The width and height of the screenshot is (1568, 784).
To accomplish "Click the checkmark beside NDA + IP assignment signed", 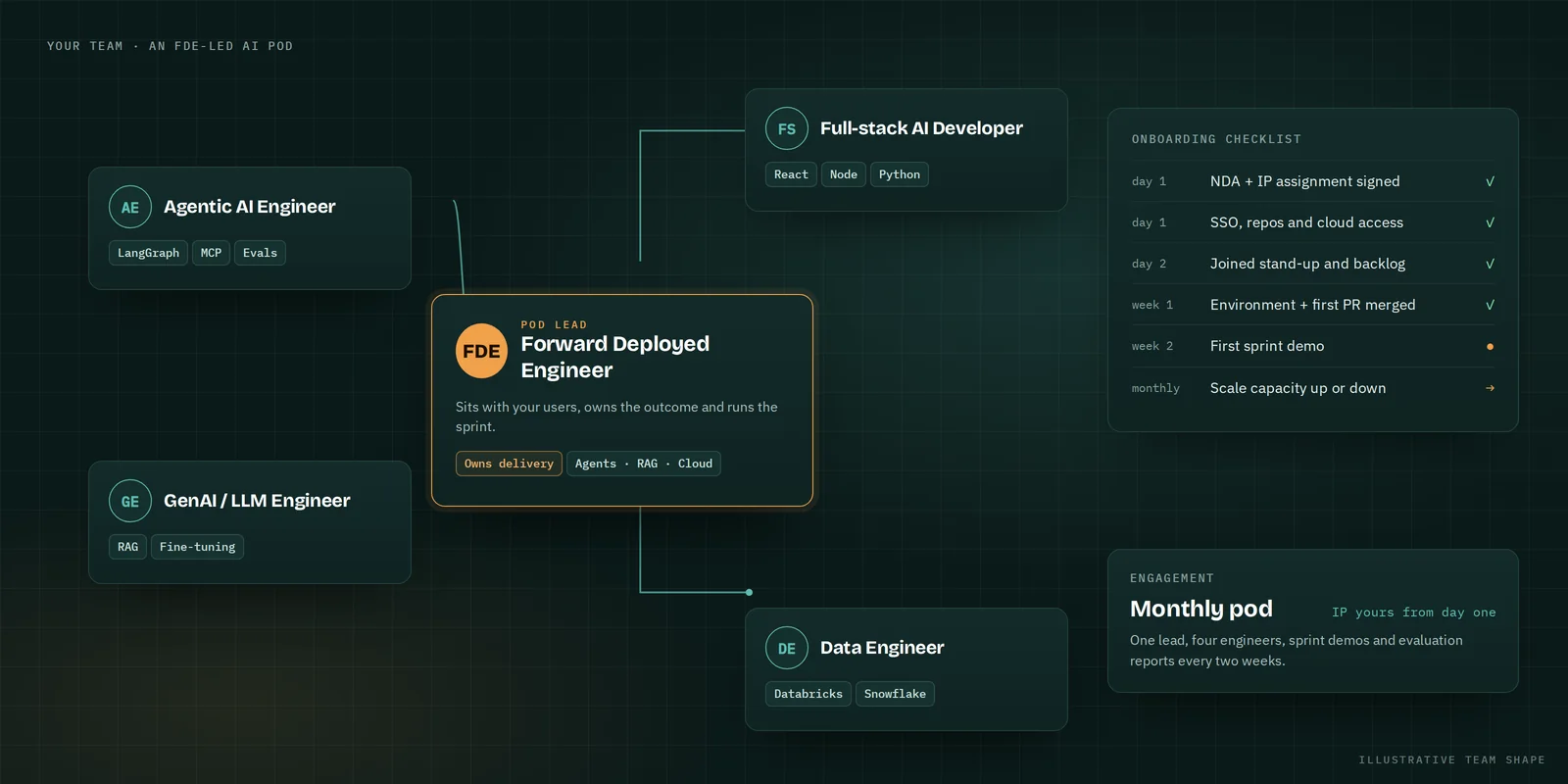I will tap(1490, 181).
